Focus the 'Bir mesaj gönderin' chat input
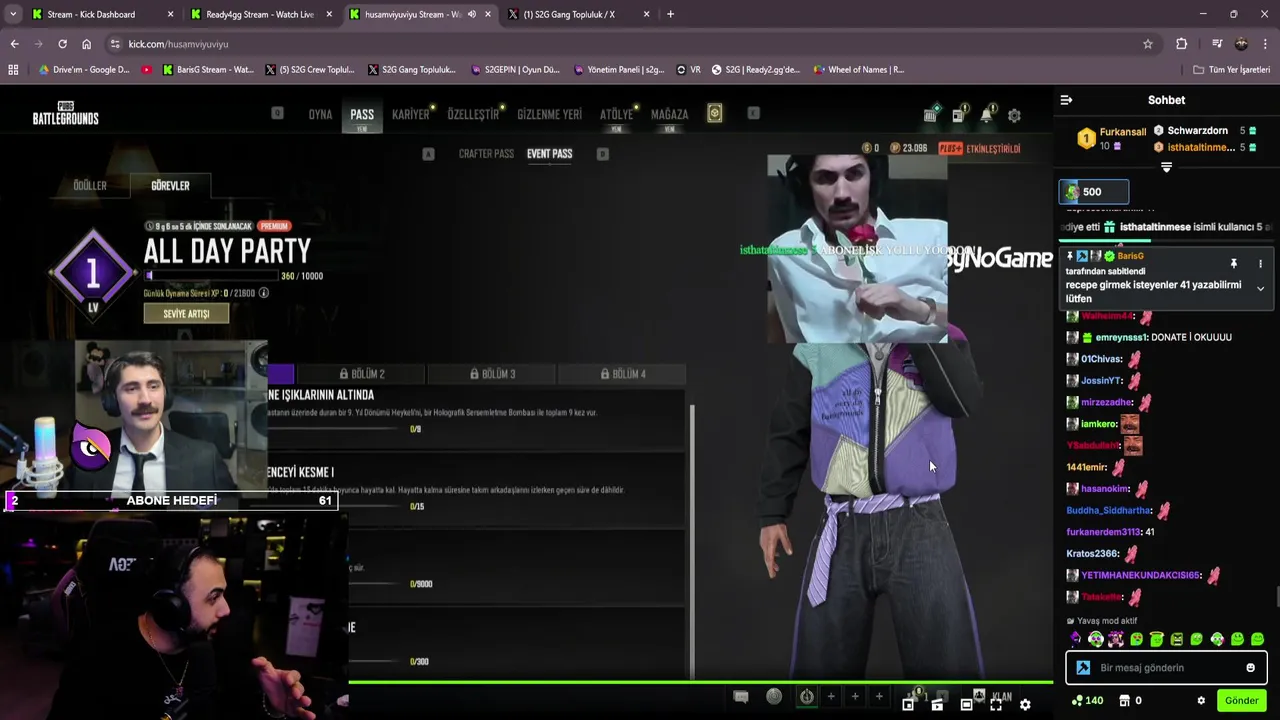This screenshot has height=720, width=1280. coord(1165,668)
